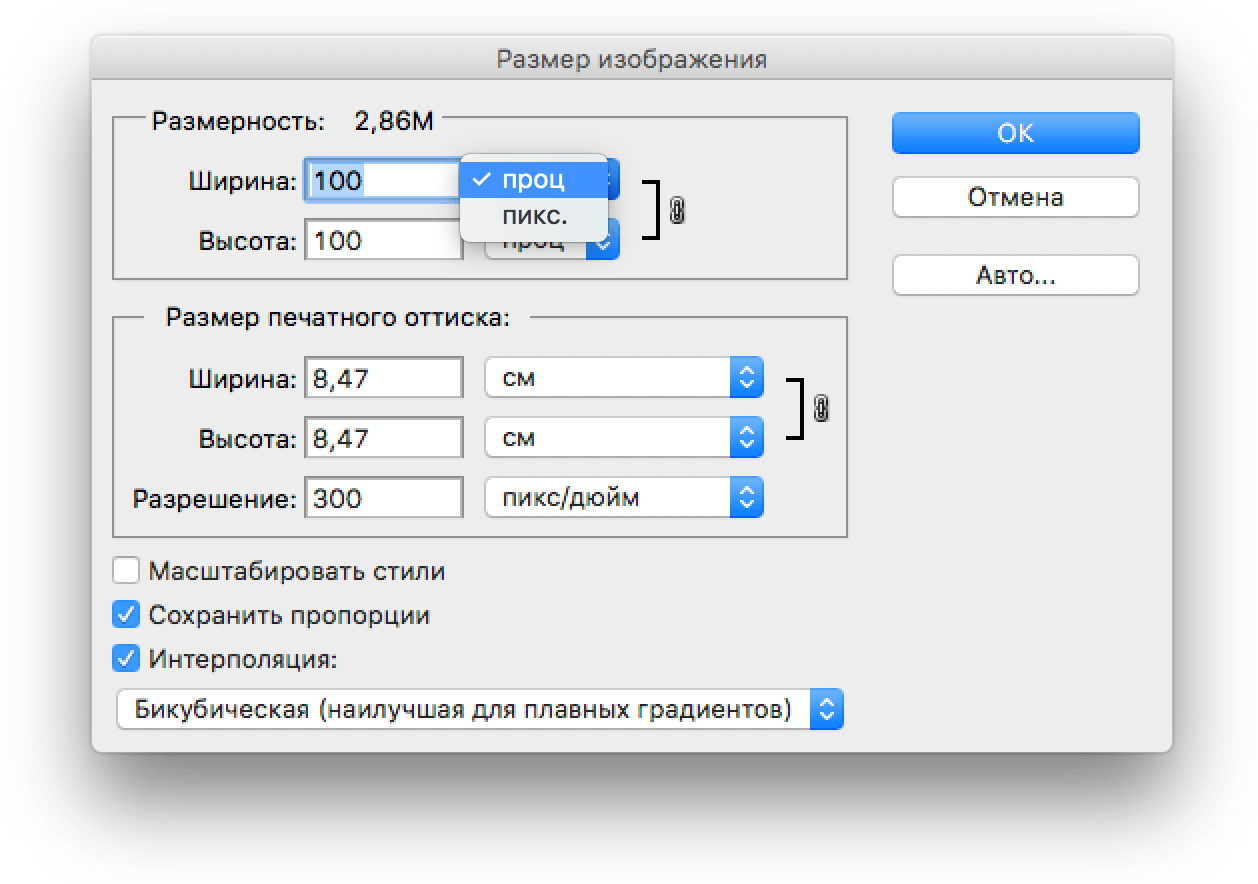Uncheck the Сохранить пропорции checkbox
Viewport: 1258px width, 884px height.
click(126, 615)
